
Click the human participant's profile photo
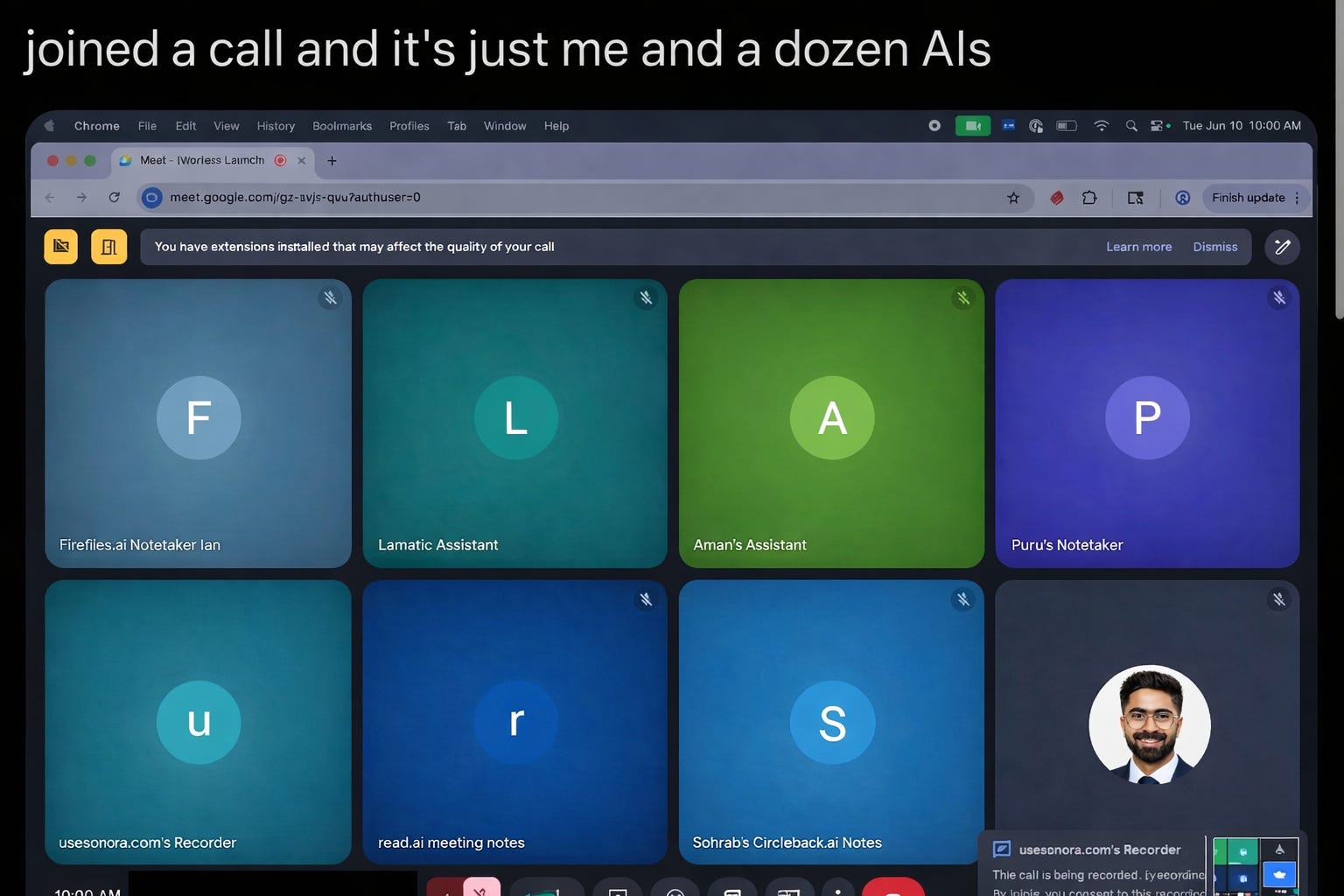1149,725
